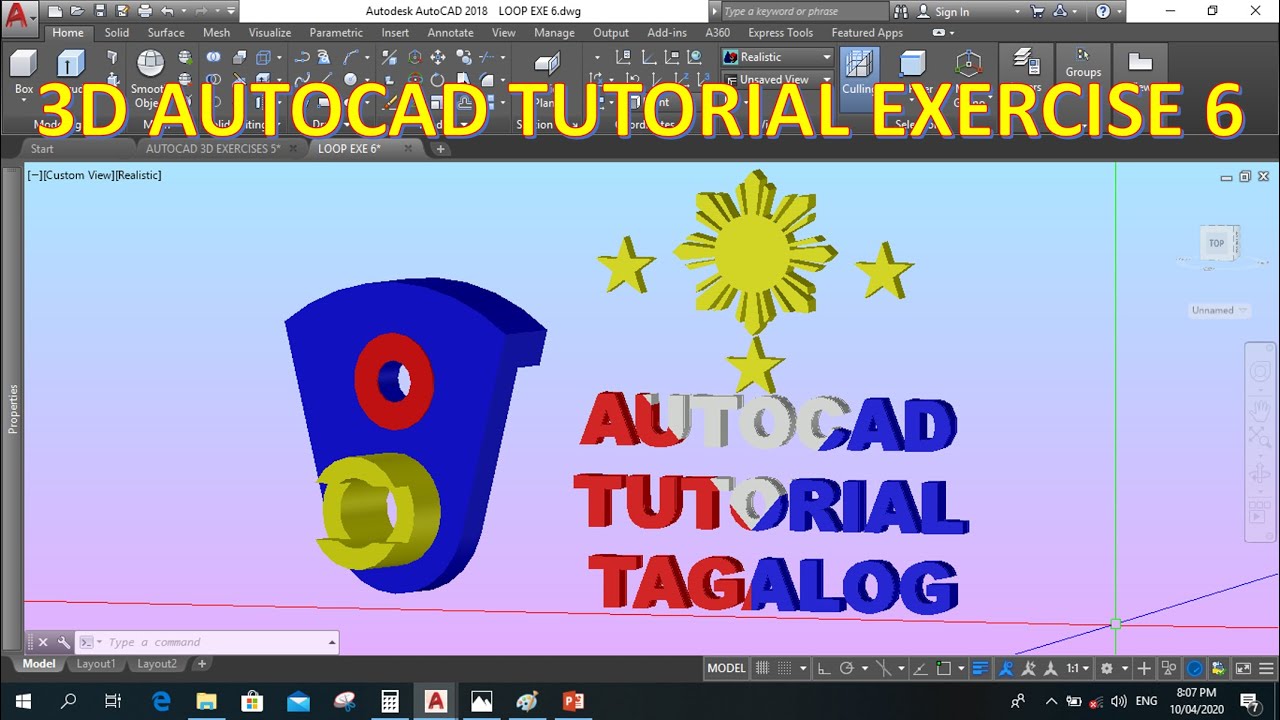Click the Clean Screen icon in status bar
The width and height of the screenshot is (1280, 720).
pyautogui.click(x=1243, y=668)
